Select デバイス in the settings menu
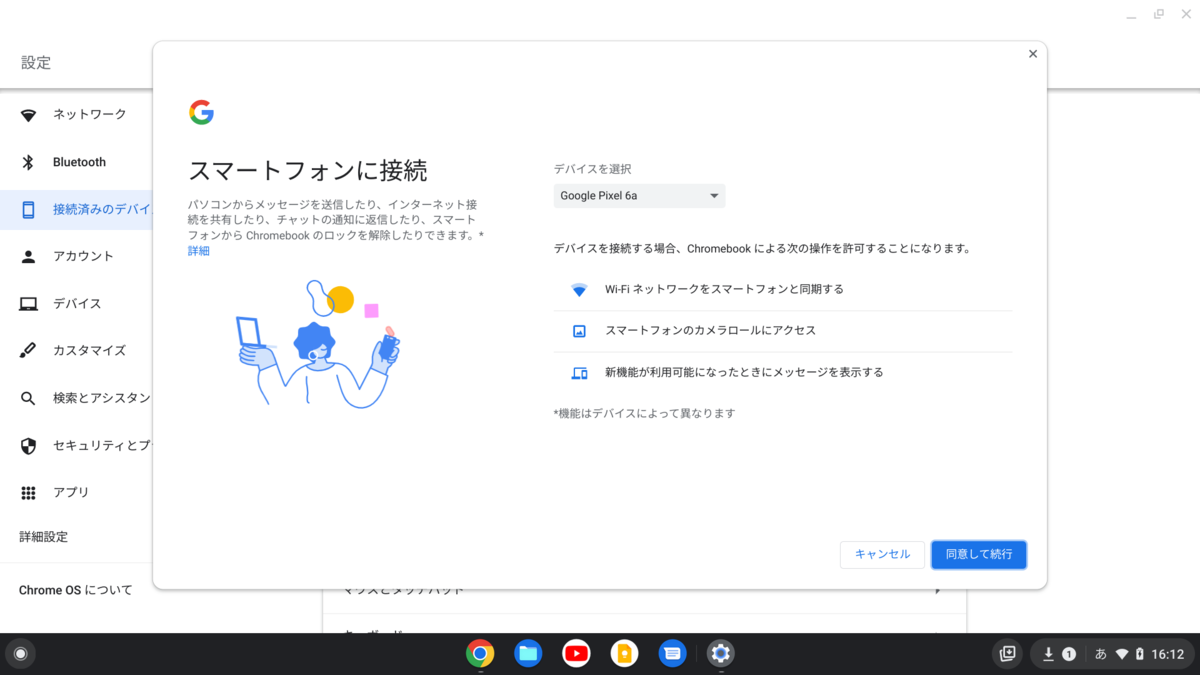 (77, 304)
